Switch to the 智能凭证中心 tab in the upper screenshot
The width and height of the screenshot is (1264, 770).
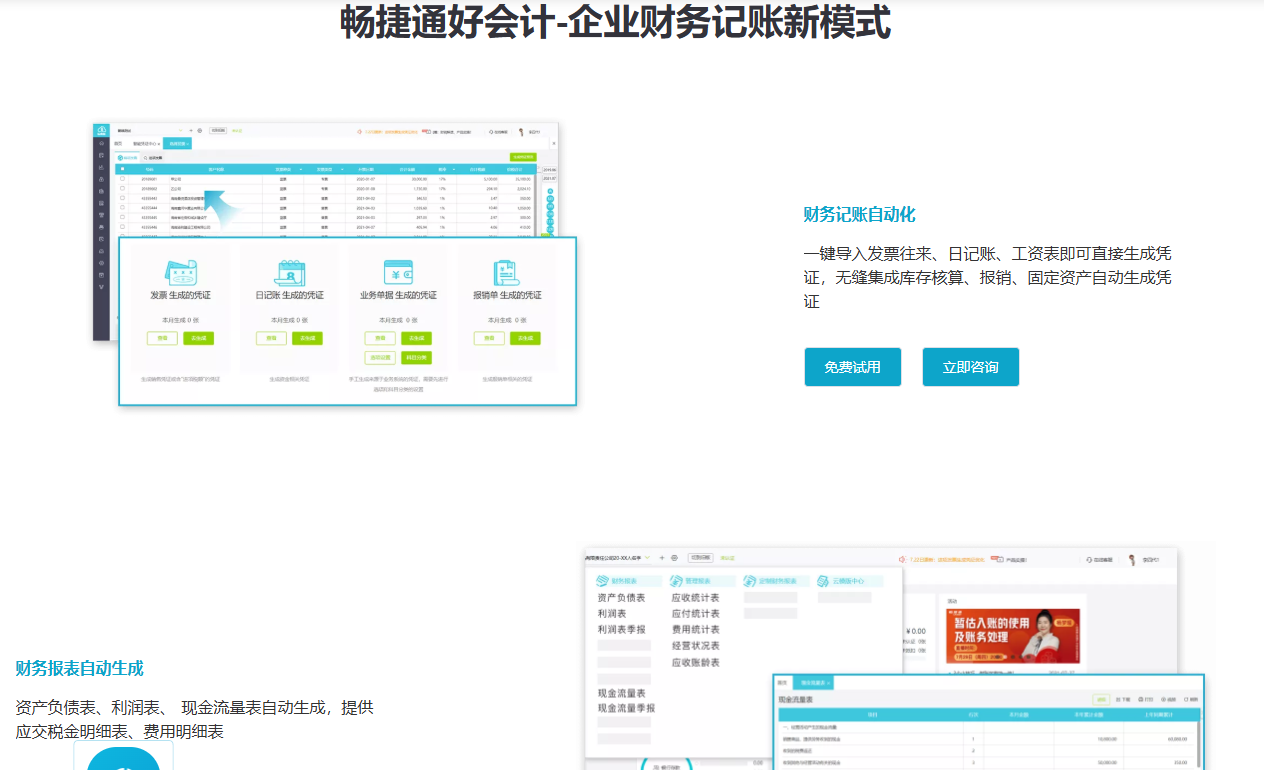coord(146,144)
